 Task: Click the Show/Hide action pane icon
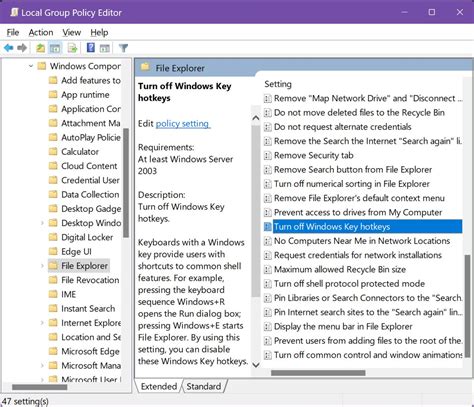[105, 48]
